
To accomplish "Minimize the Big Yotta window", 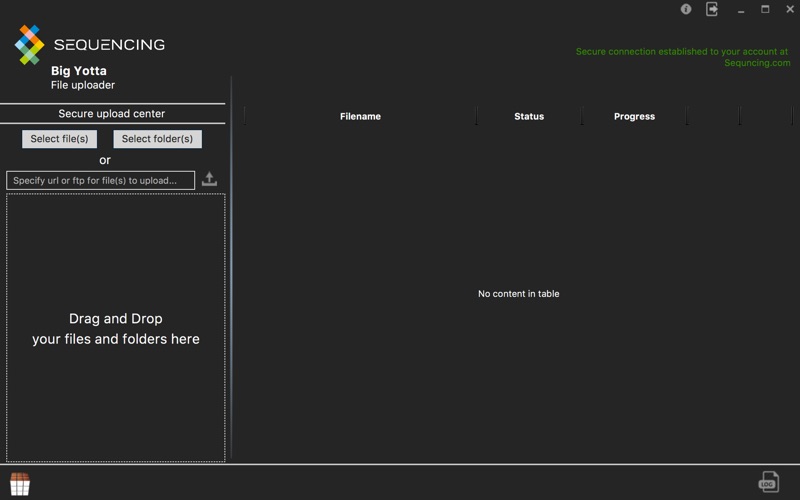I will point(741,10).
